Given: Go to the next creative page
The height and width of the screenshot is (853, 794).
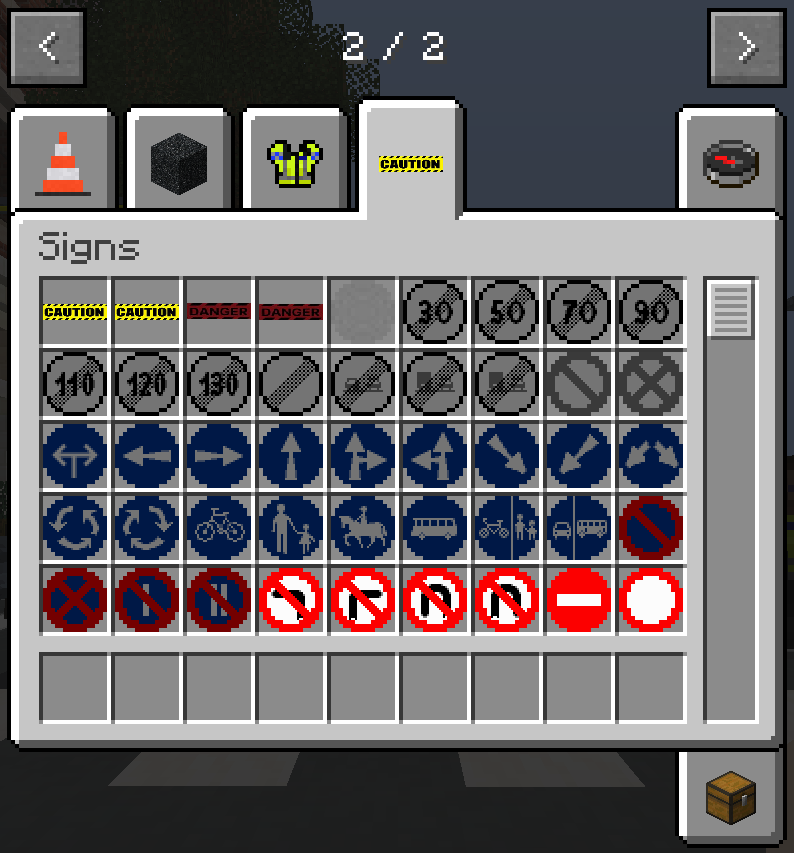Looking at the screenshot, I should point(746,47).
